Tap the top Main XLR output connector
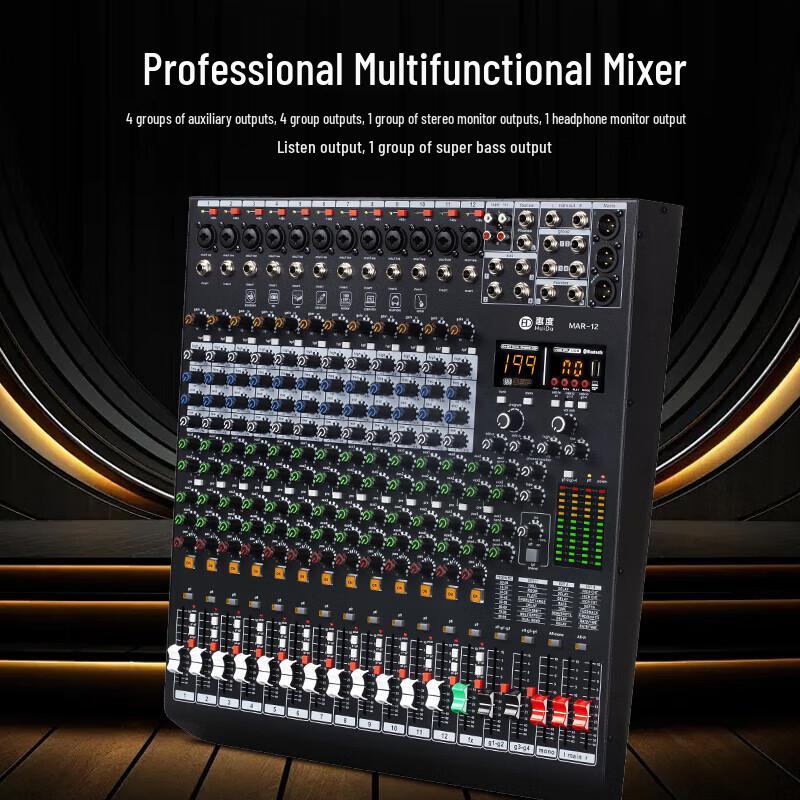Image resolution: width=800 pixels, height=800 pixels. tap(608, 226)
